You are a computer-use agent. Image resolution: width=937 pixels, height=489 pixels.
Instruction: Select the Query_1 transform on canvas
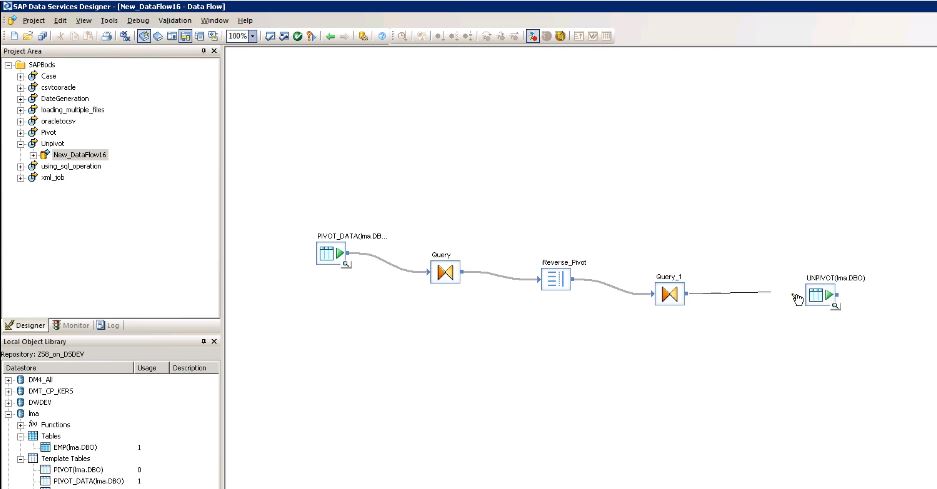670,294
